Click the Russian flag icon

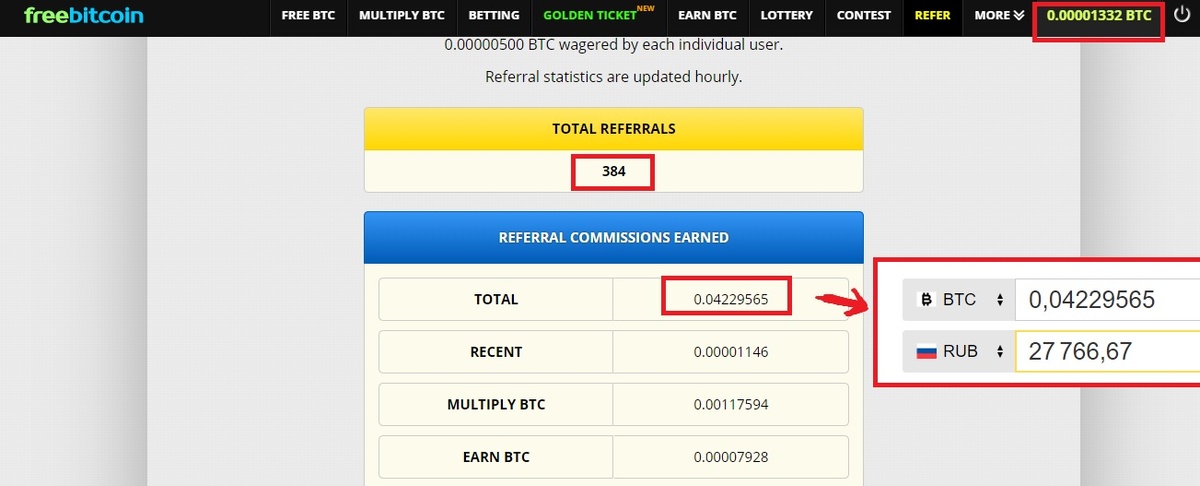point(926,351)
